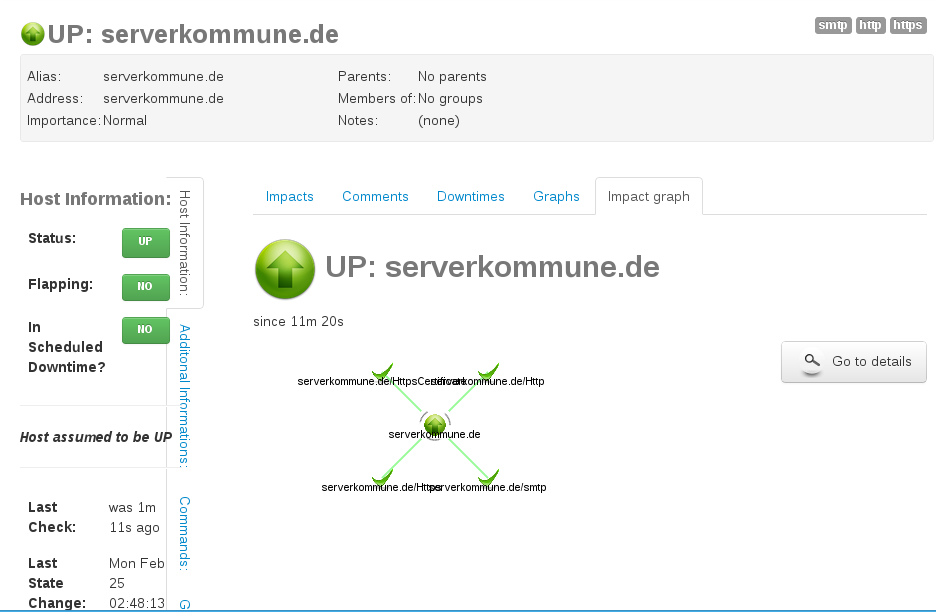Expand the Commands vertical tab
The height and width of the screenshot is (612, 936).
click(184, 532)
